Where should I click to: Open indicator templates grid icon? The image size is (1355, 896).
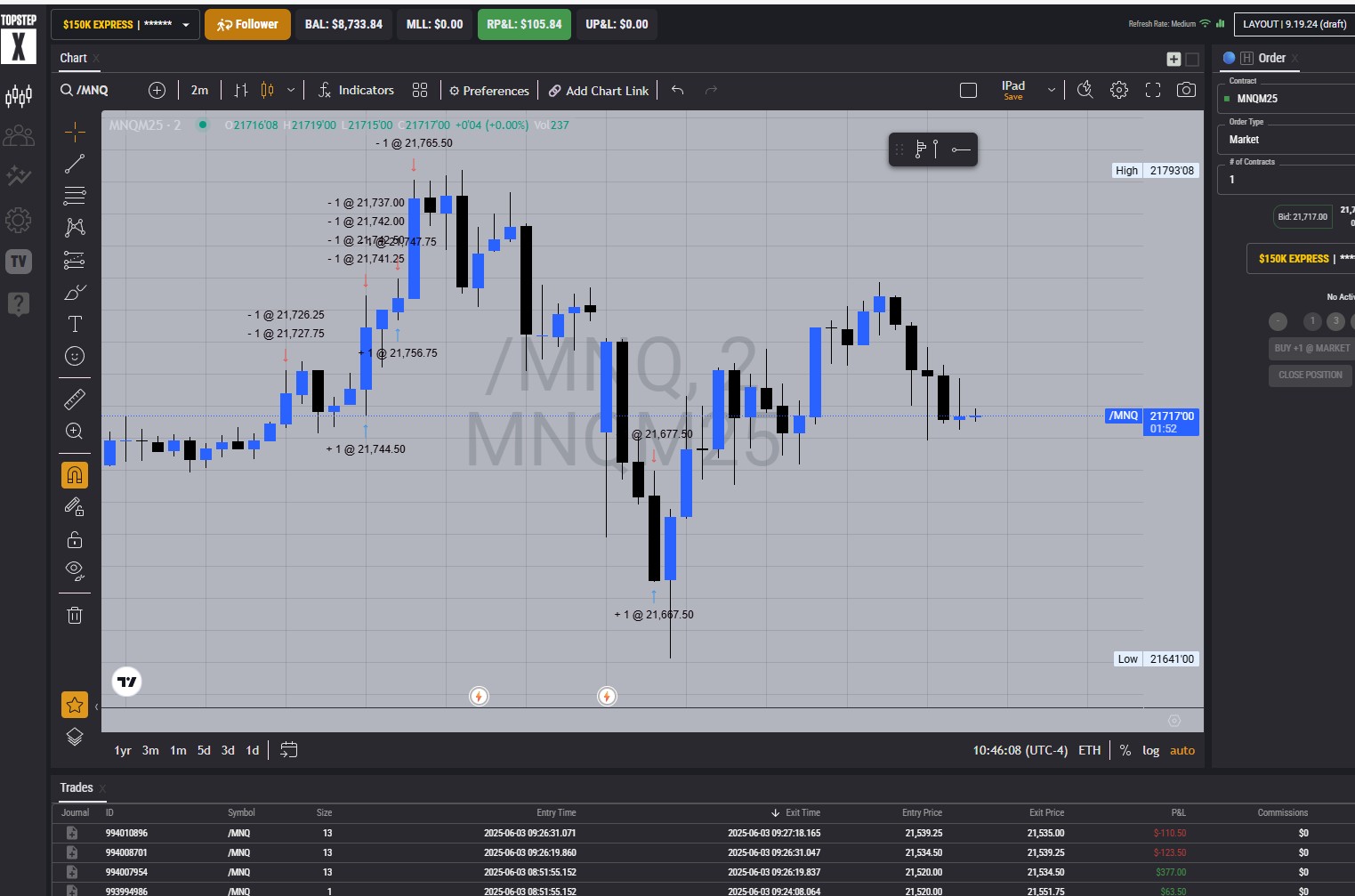click(420, 90)
